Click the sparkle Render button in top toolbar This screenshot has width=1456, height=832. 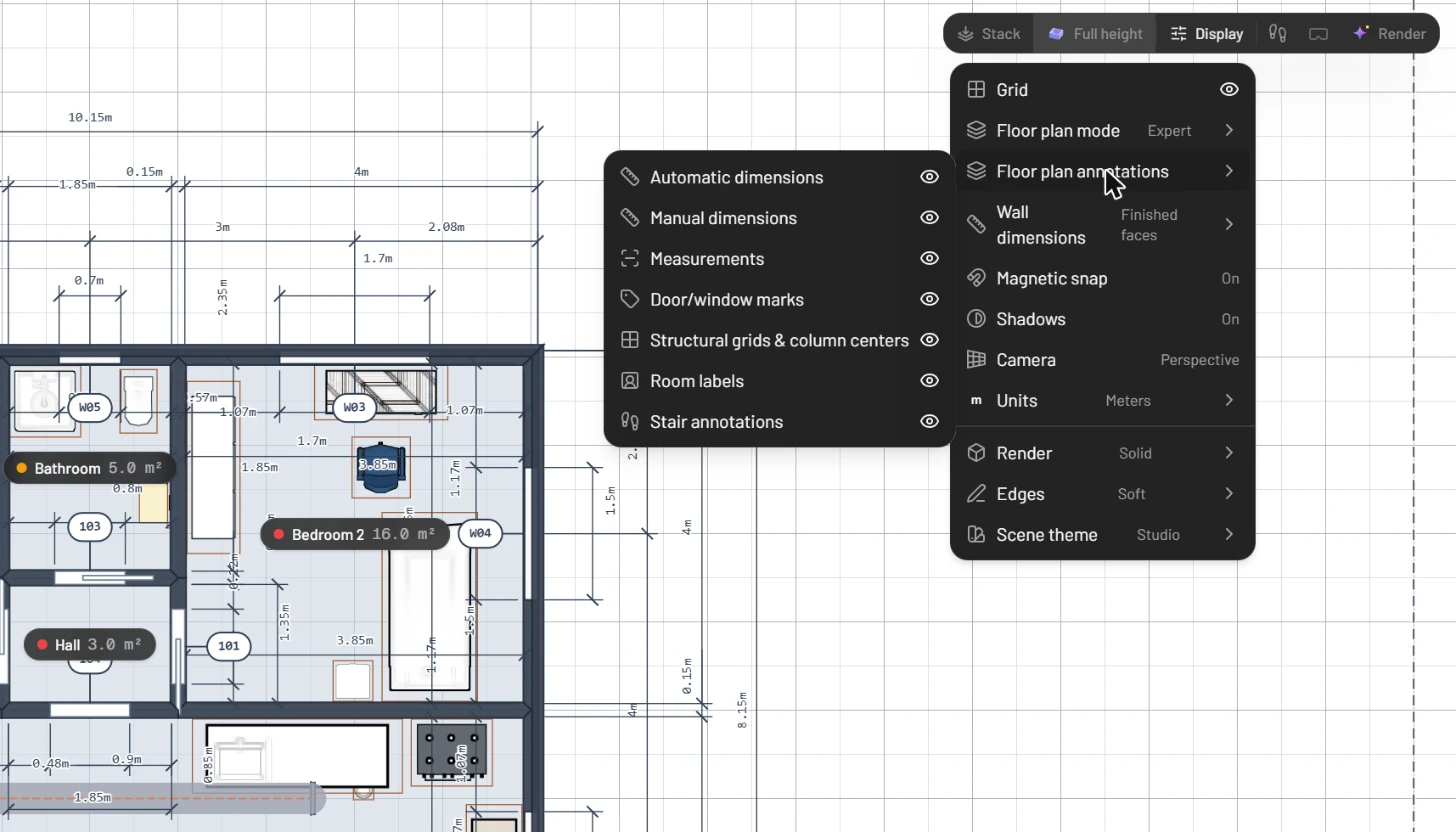(1389, 33)
